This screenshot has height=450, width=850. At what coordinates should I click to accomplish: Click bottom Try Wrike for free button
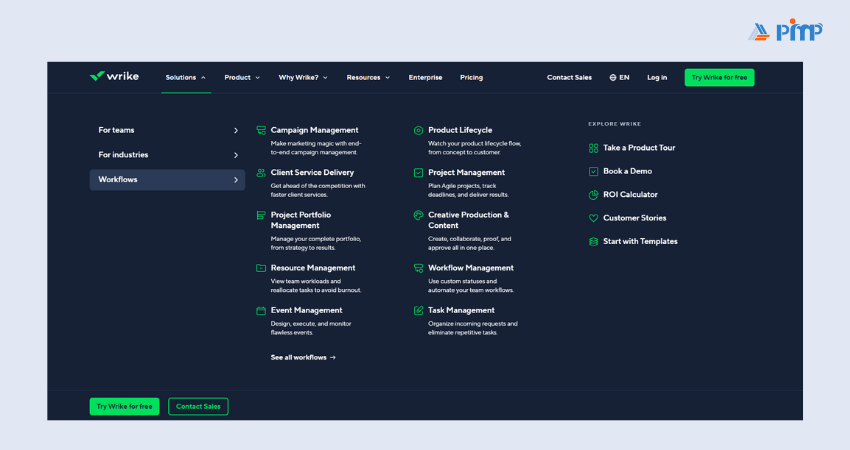(x=125, y=407)
